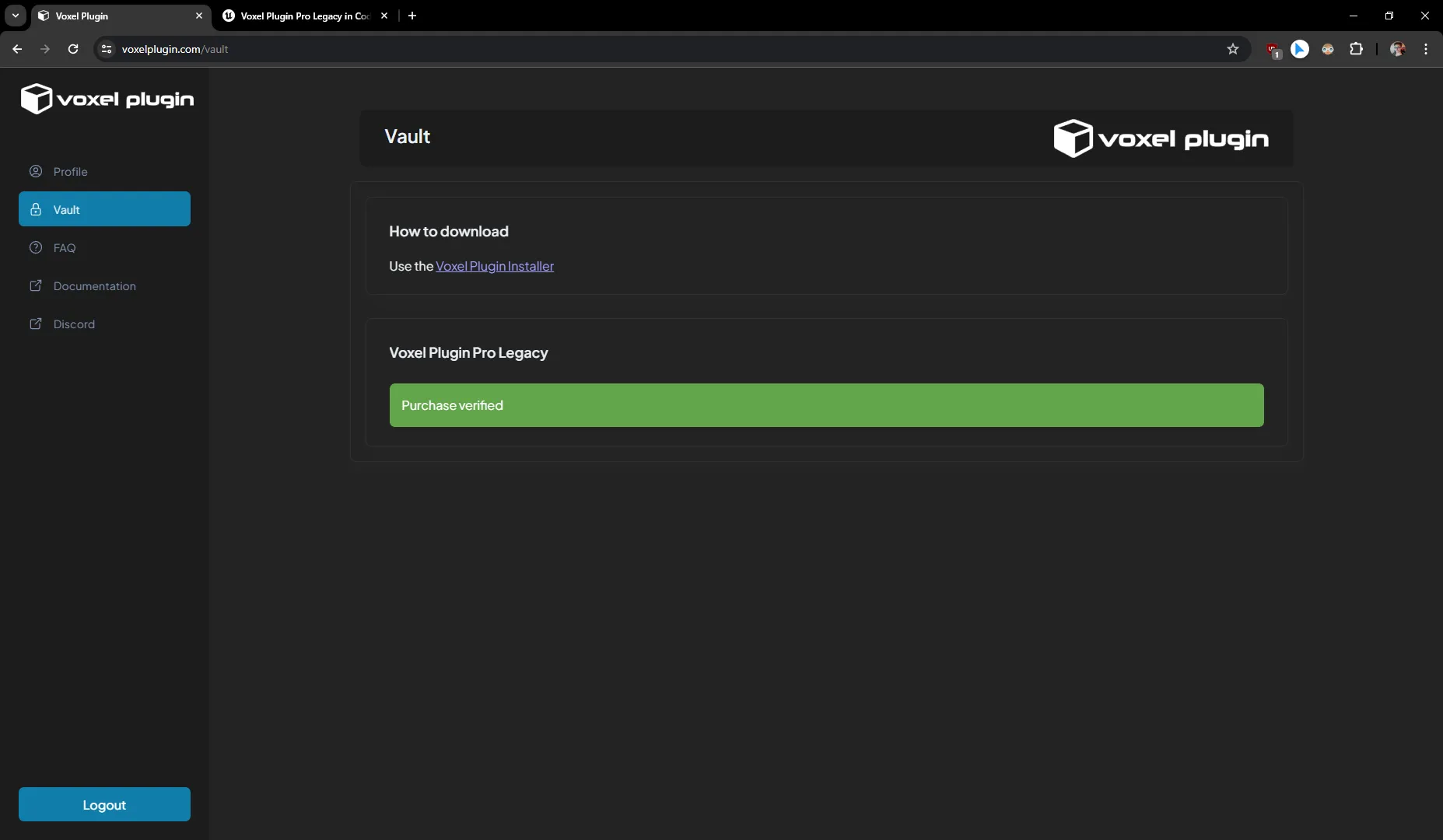Open the Profile page from sidebar
Viewport: 1443px width, 840px height.
click(70, 171)
